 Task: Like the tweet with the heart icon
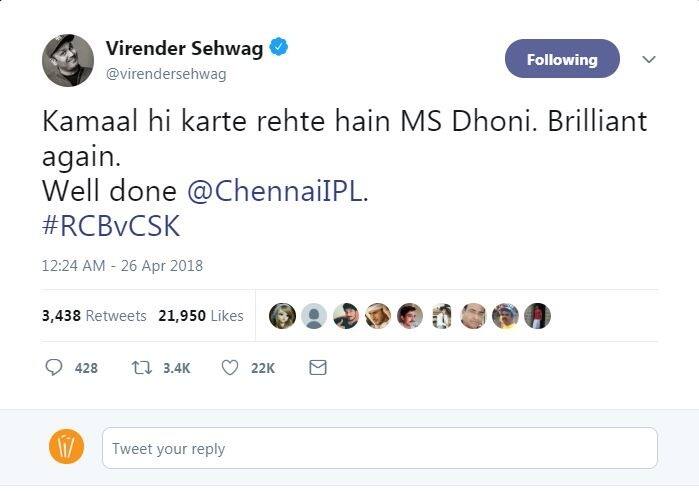(230, 368)
